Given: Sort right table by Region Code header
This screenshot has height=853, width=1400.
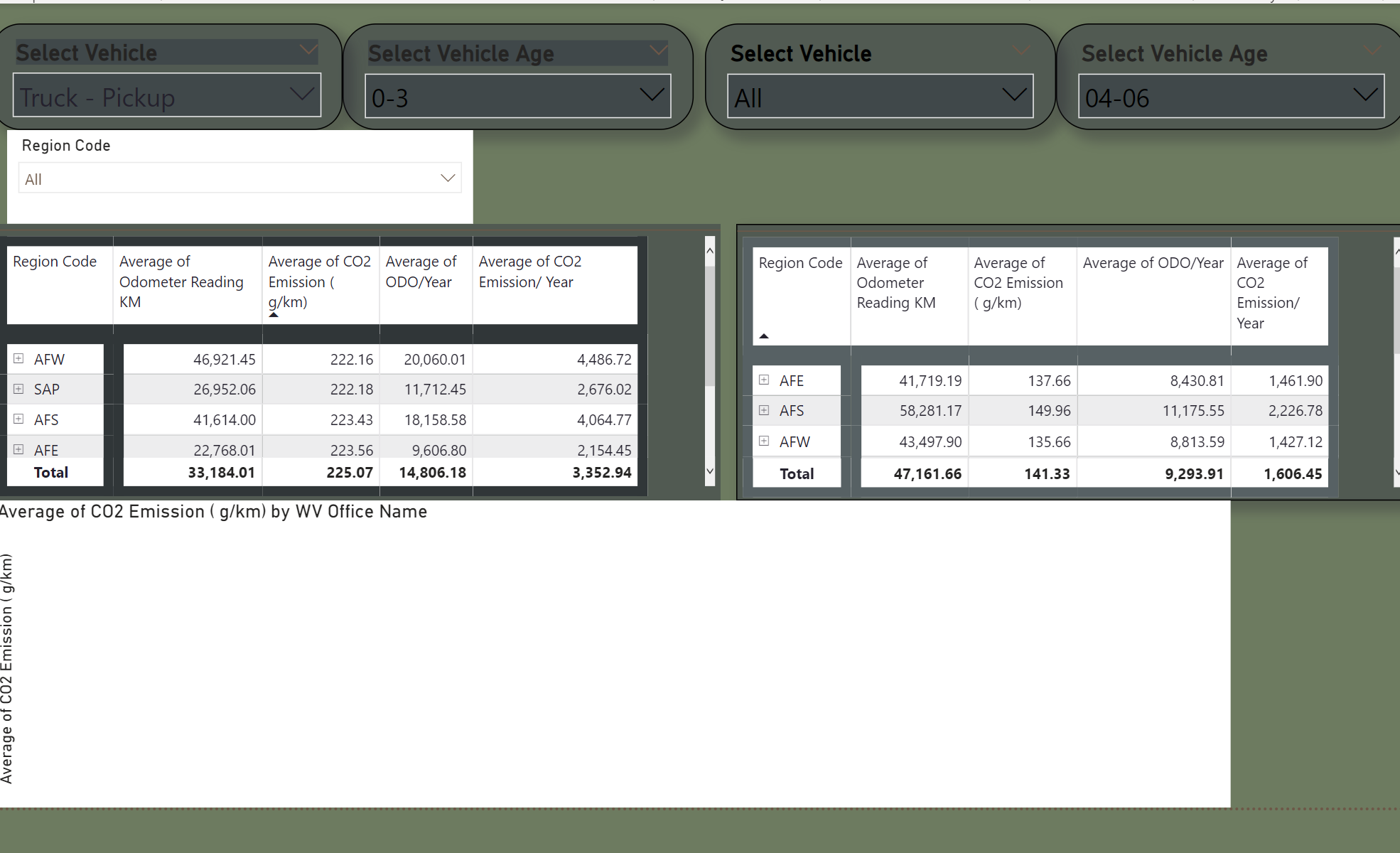Looking at the screenshot, I should click(x=800, y=263).
